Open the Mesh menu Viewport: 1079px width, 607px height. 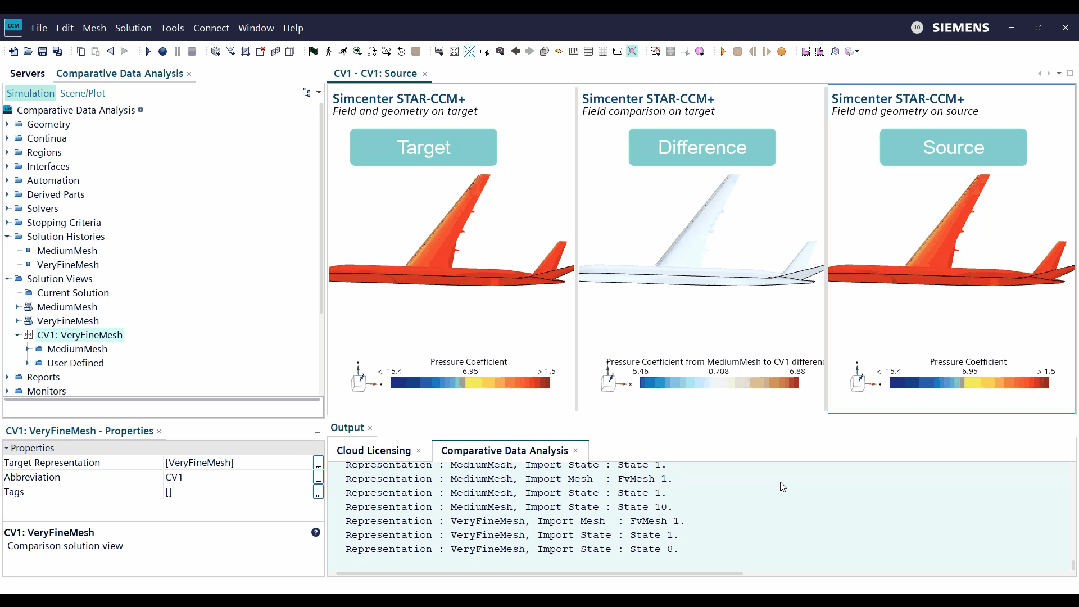(x=94, y=28)
